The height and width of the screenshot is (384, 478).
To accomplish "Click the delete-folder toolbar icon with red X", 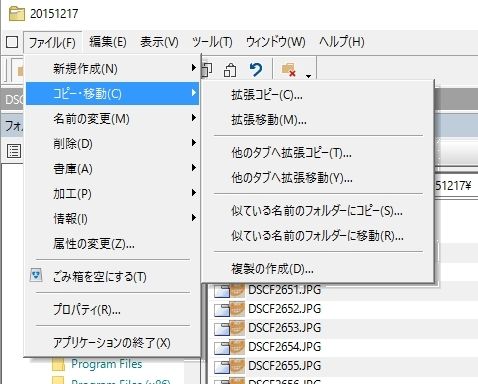I will click(289, 70).
